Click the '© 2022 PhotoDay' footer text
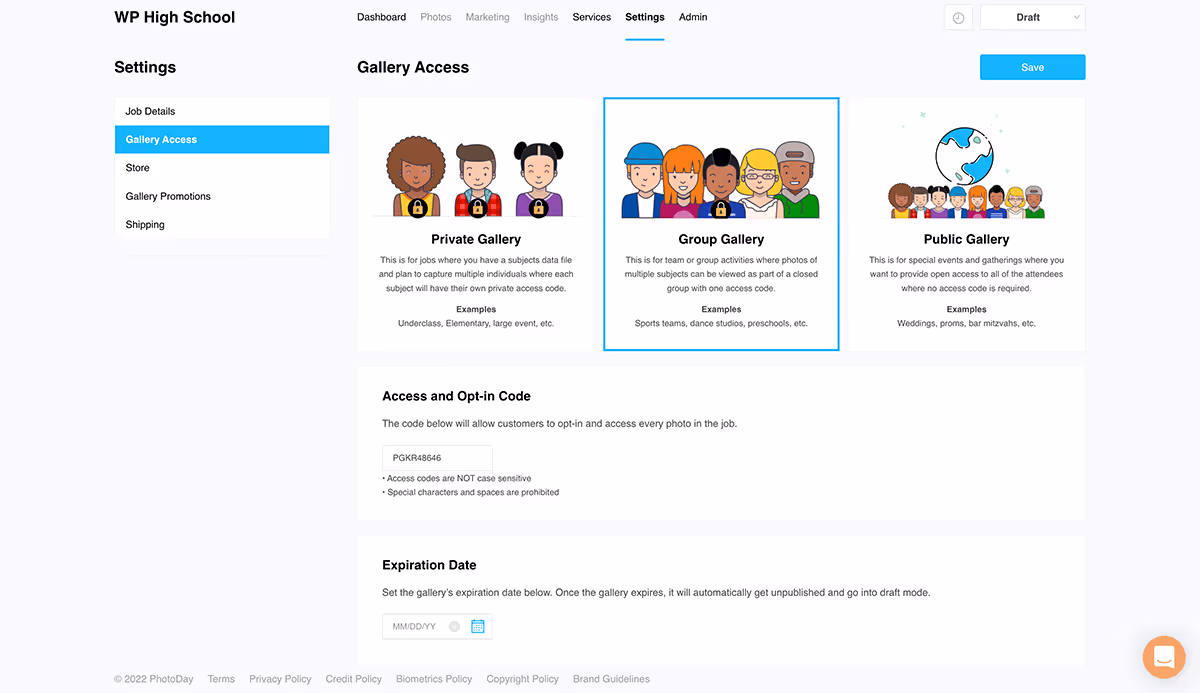 pos(154,679)
